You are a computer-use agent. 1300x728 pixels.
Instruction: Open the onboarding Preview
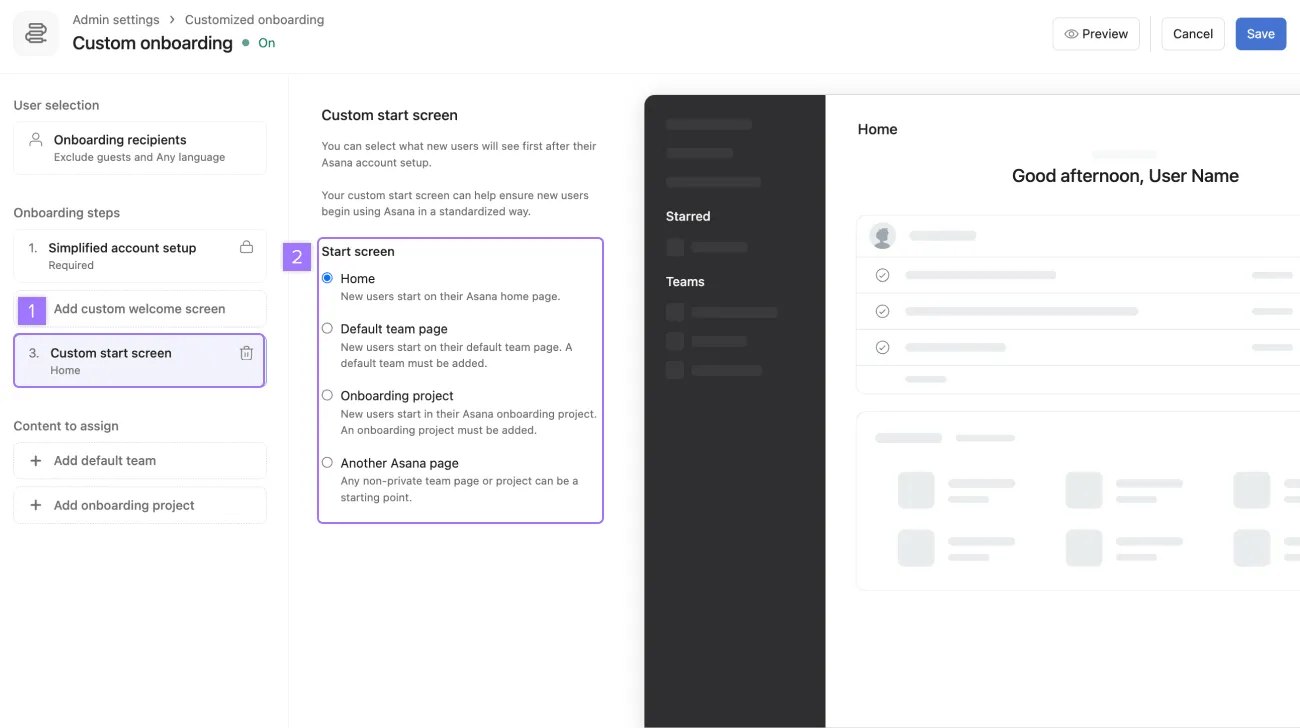1096,33
